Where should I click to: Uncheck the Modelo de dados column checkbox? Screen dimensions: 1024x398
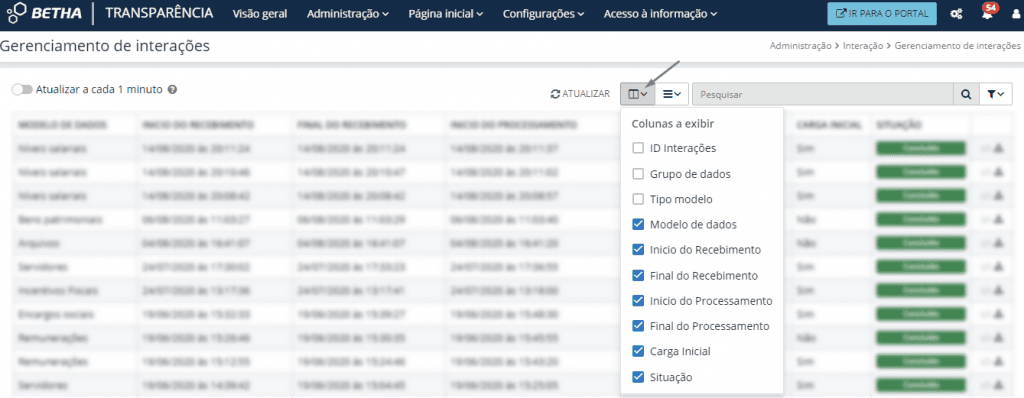tap(638, 225)
